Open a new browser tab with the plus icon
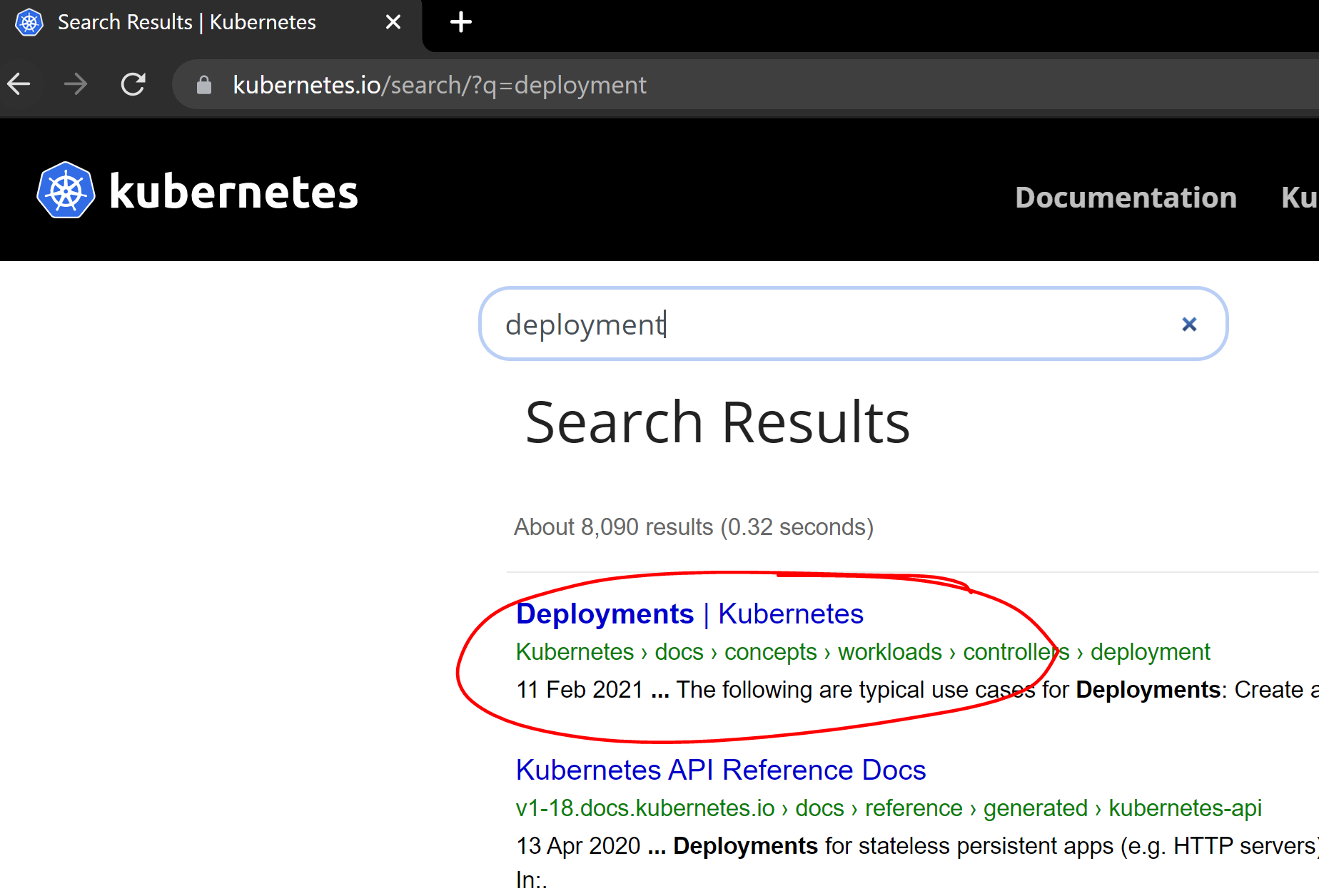This screenshot has width=1319, height=896. 460,22
